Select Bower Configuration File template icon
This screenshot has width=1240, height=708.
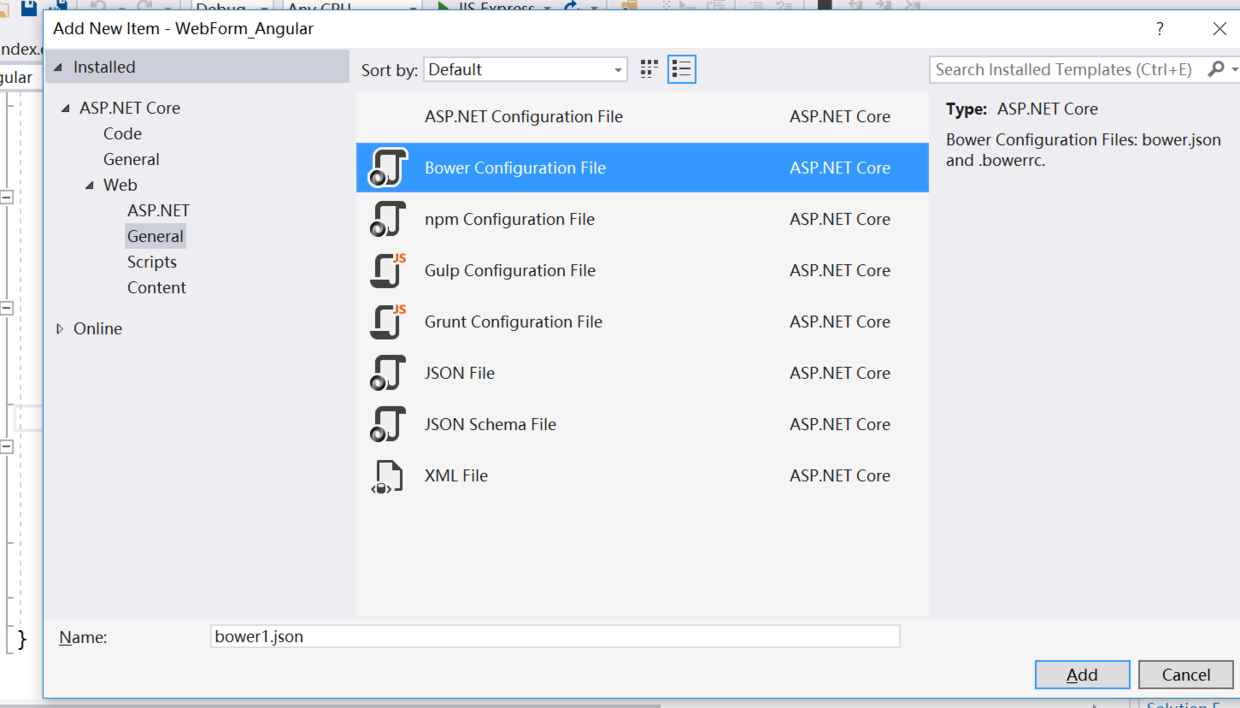pos(388,168)
